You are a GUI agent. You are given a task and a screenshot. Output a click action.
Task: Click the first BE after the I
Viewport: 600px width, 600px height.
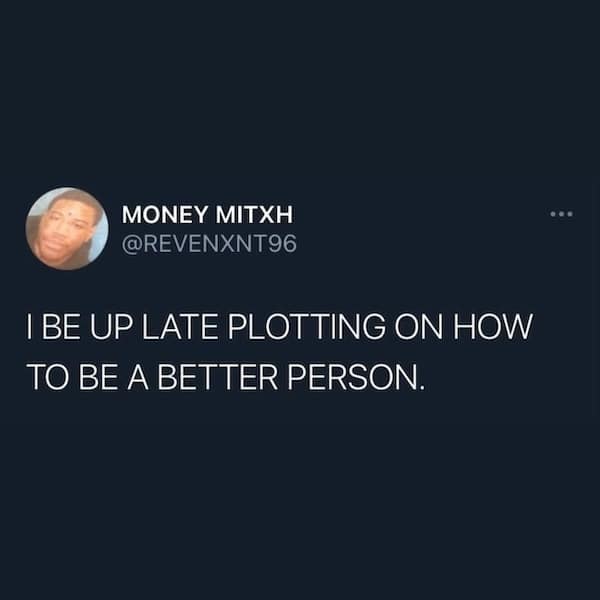pos(60,326)
